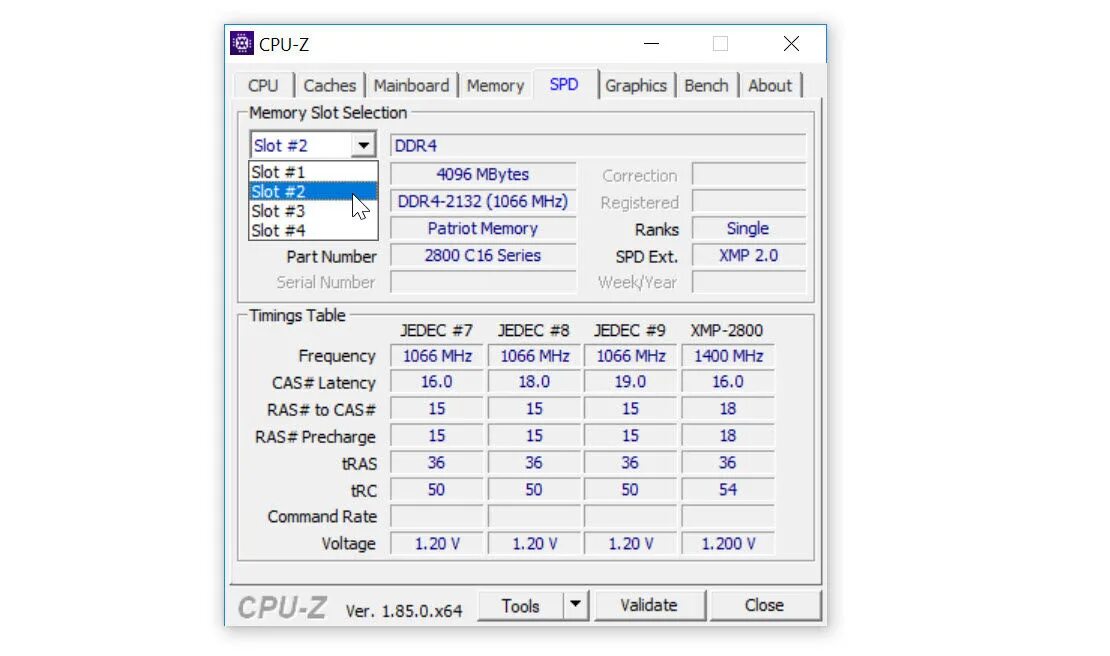
Task: Choose highlighted Slot #2 in the list
Action: point(313,192)
